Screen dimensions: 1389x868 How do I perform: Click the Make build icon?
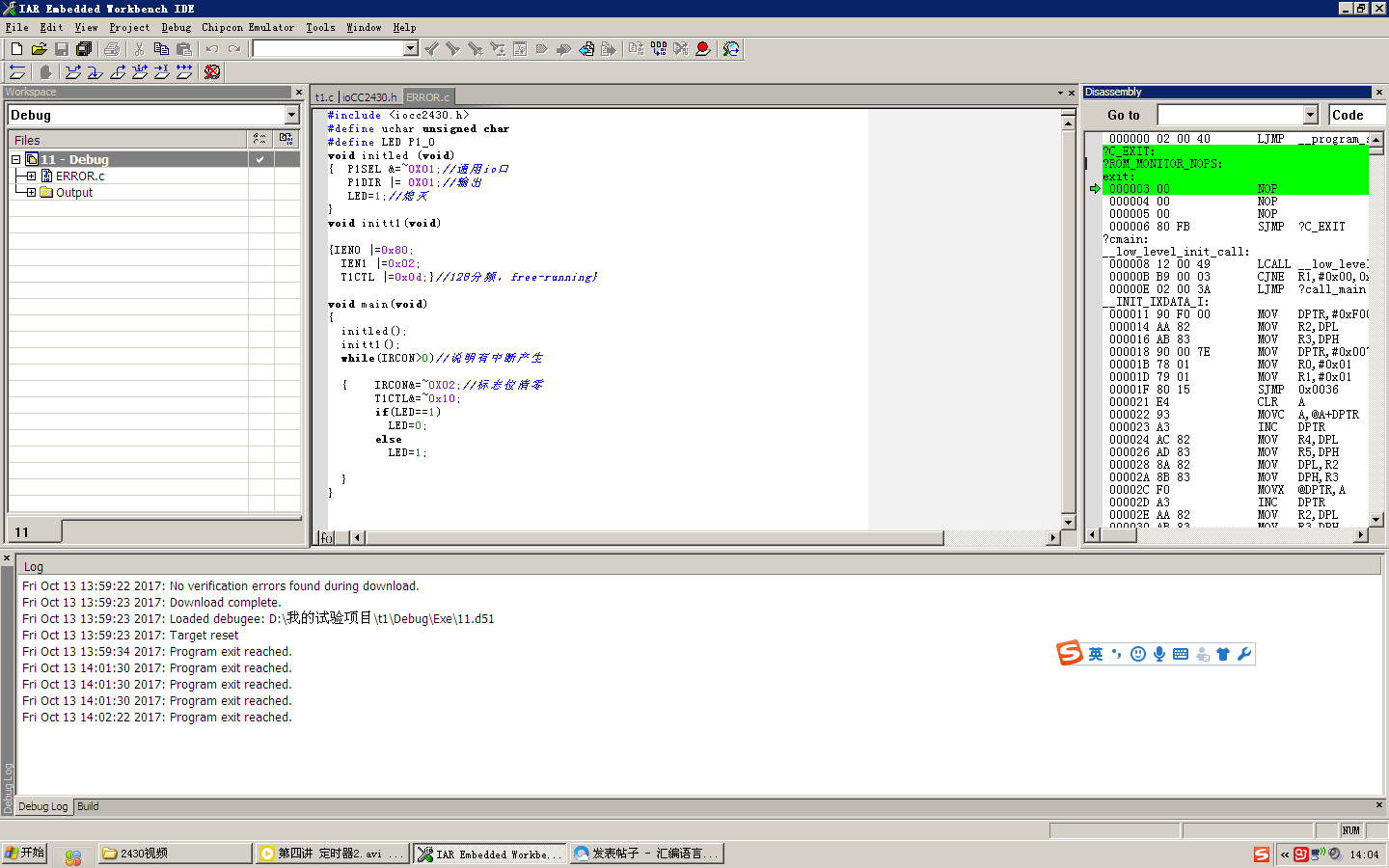point(658,49)
